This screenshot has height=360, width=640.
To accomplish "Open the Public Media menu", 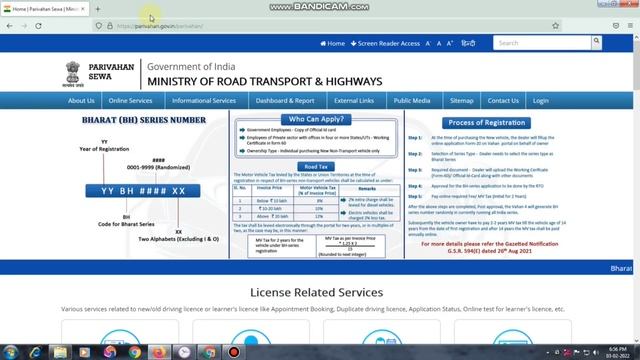I will (x=412, y=100).
